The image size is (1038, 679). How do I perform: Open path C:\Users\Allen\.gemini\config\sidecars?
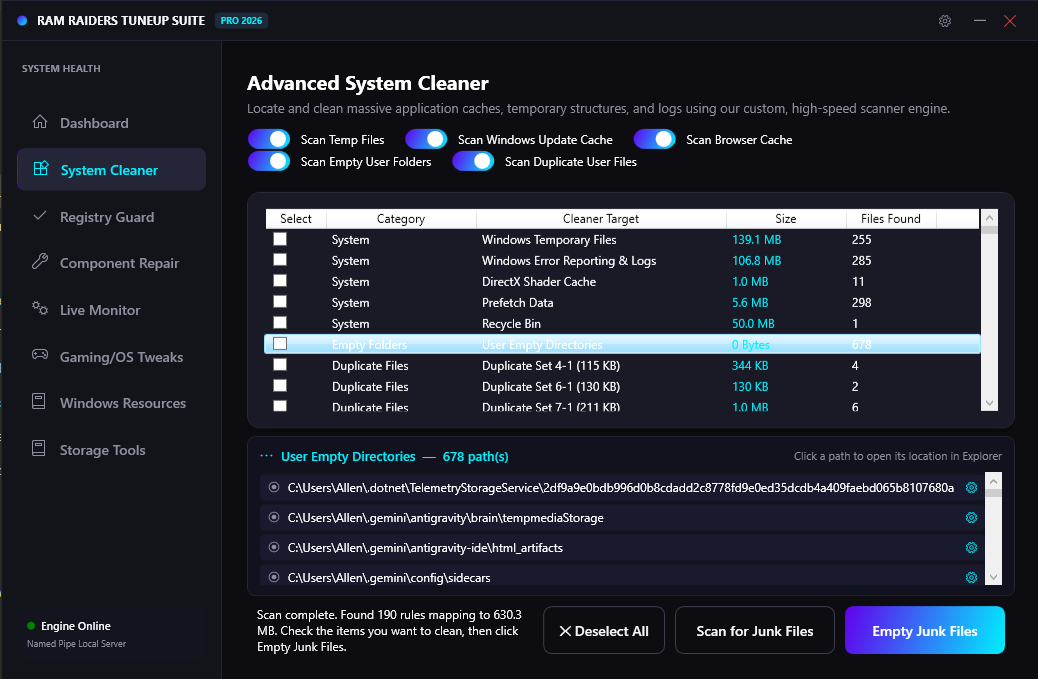[389, 578]
